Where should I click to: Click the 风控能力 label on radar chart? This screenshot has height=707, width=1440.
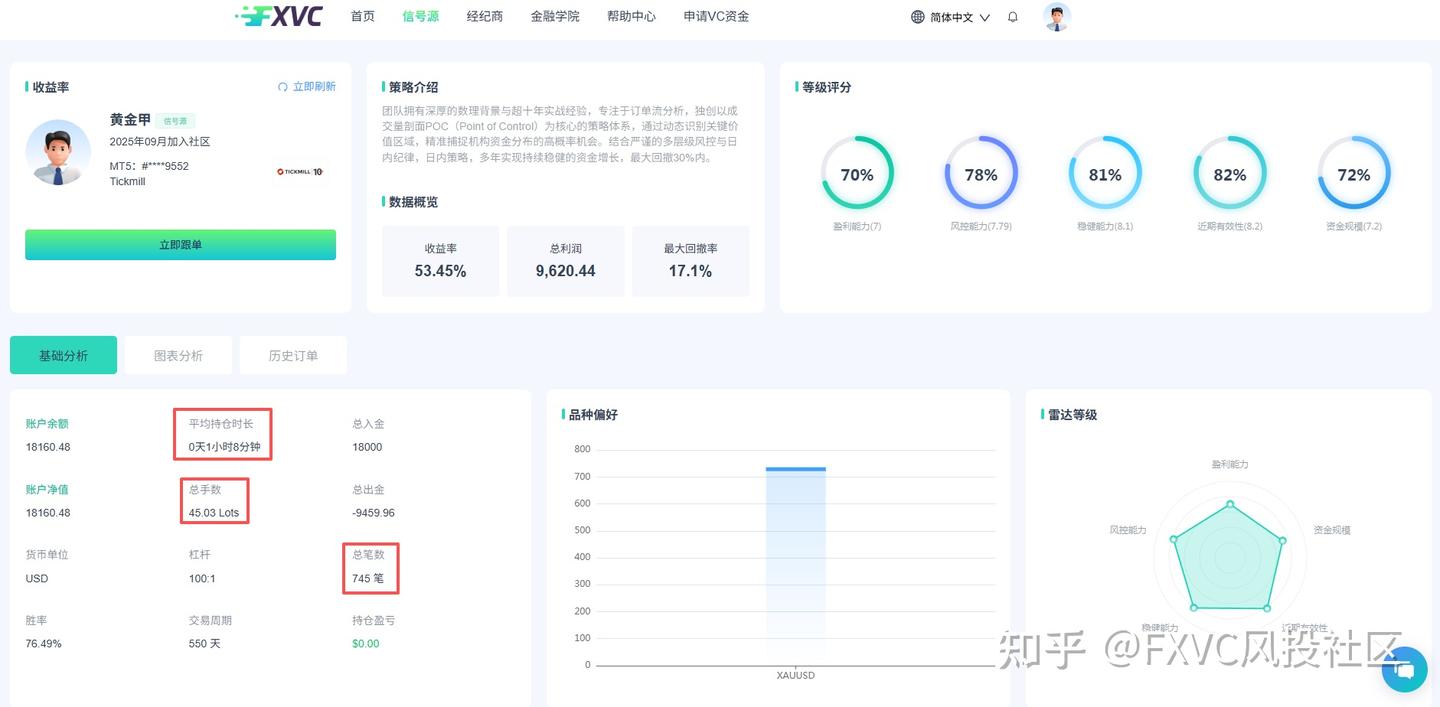tap(1127, 530)
